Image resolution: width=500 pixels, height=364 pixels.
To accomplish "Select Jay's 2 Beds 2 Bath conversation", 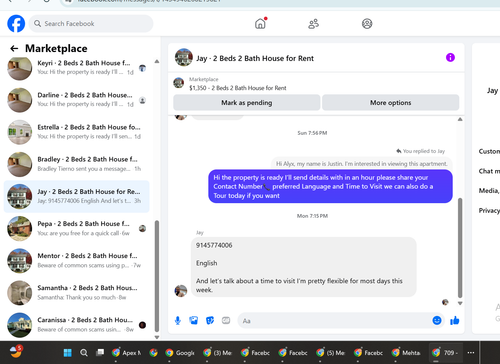I will coord(77,196).
